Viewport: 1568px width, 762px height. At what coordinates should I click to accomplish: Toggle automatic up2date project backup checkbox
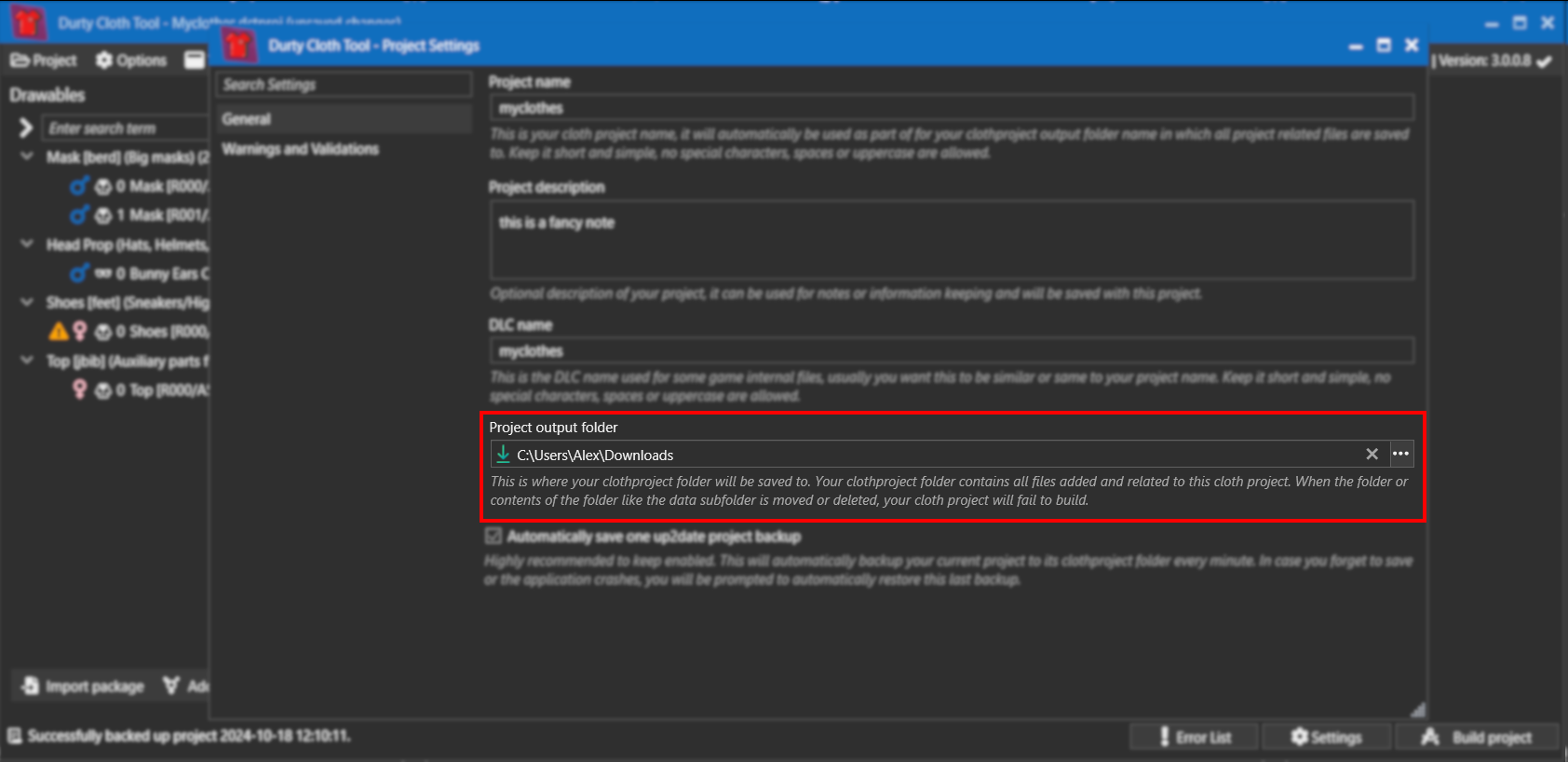(x=493, y=537)
